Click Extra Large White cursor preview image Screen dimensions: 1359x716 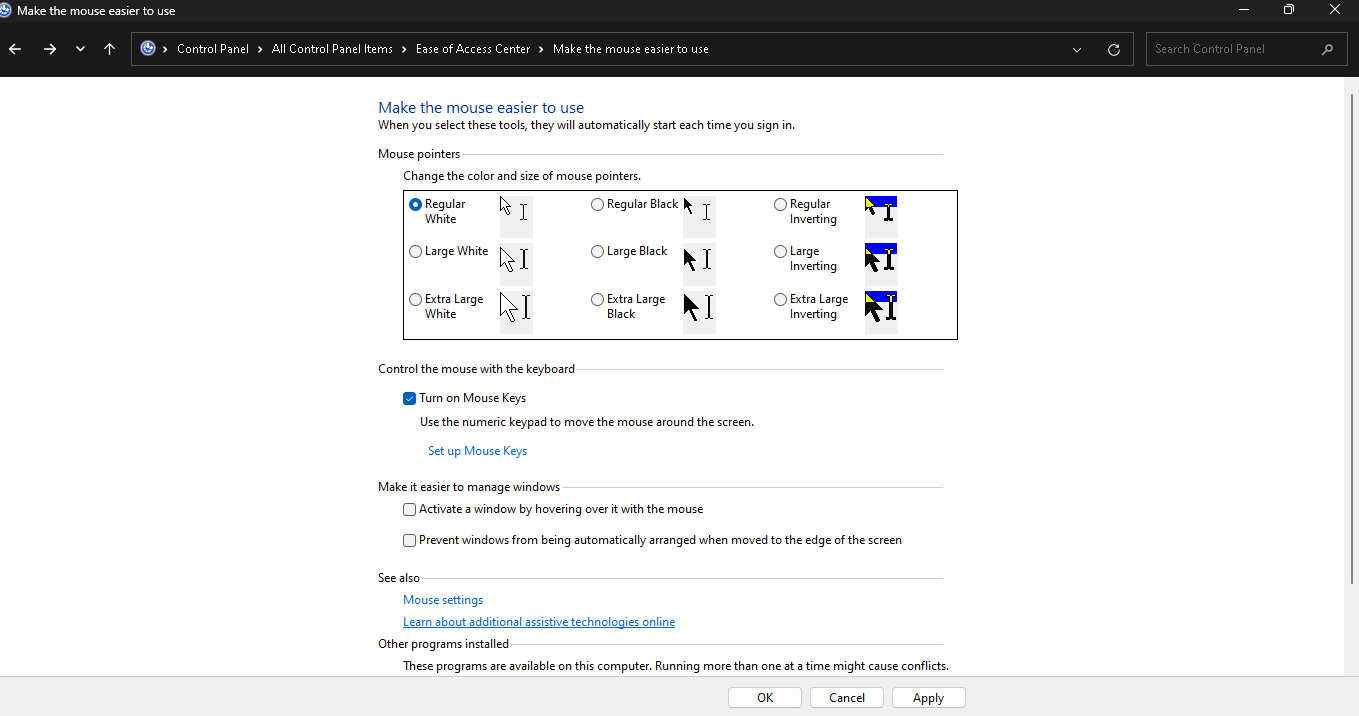click(x=516, y=310)
